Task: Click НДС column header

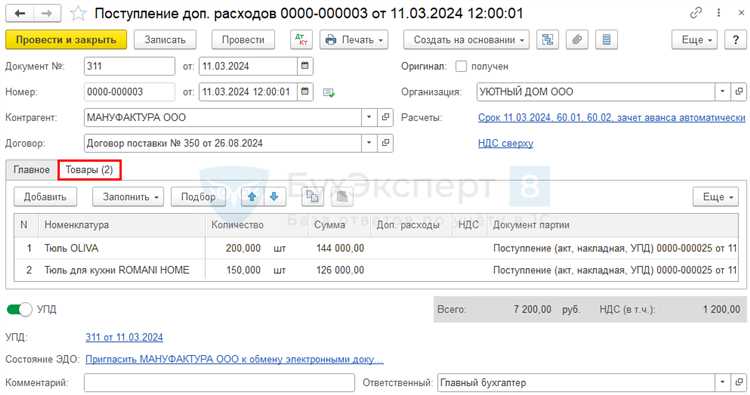Action: tap(468, 224)
